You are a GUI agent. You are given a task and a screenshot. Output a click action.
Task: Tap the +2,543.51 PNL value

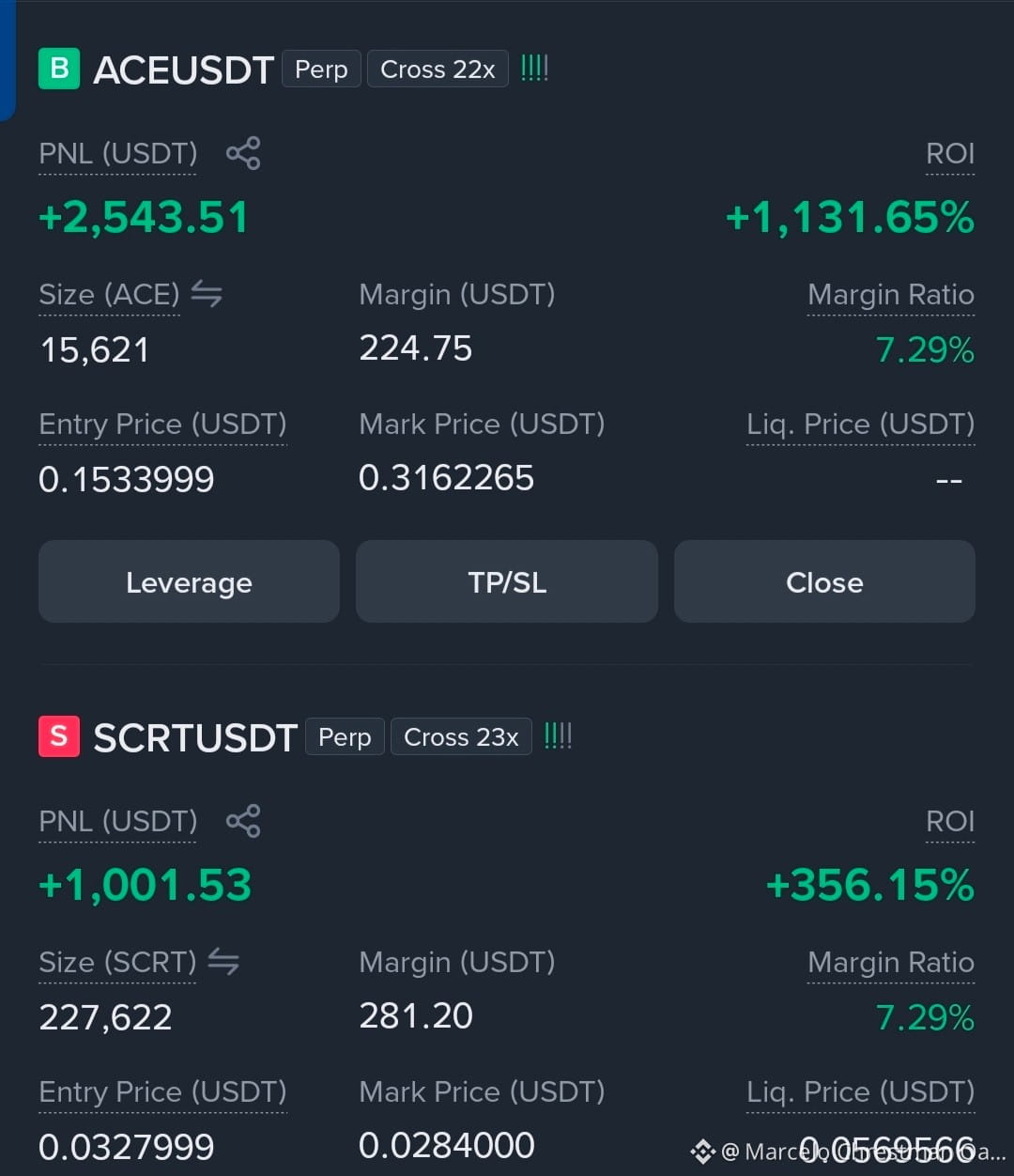(144, 217)
